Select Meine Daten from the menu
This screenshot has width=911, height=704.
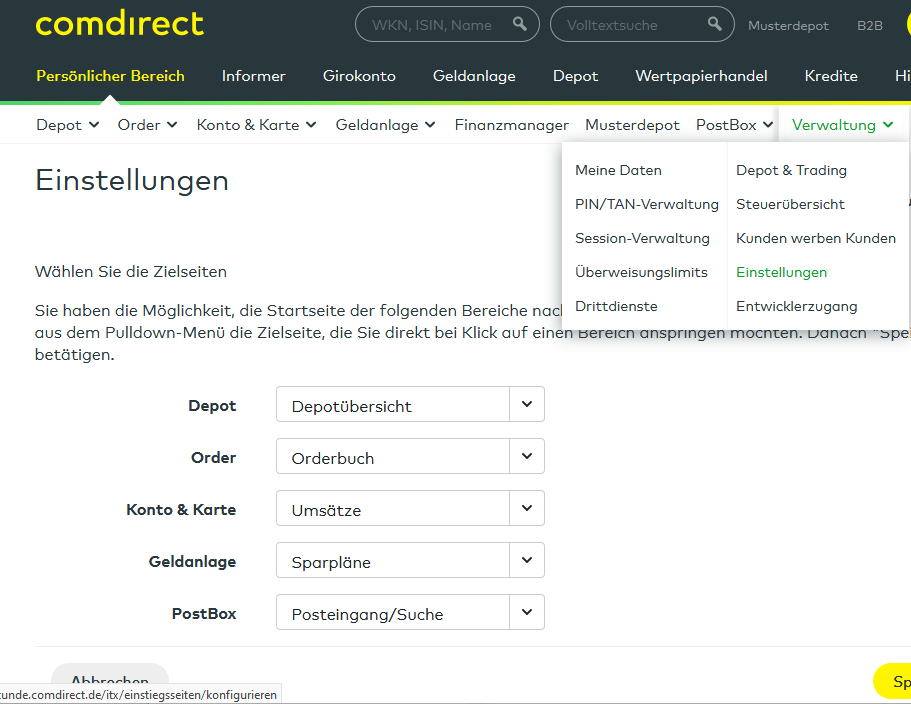pyautogui.click(x=617, y=170)
